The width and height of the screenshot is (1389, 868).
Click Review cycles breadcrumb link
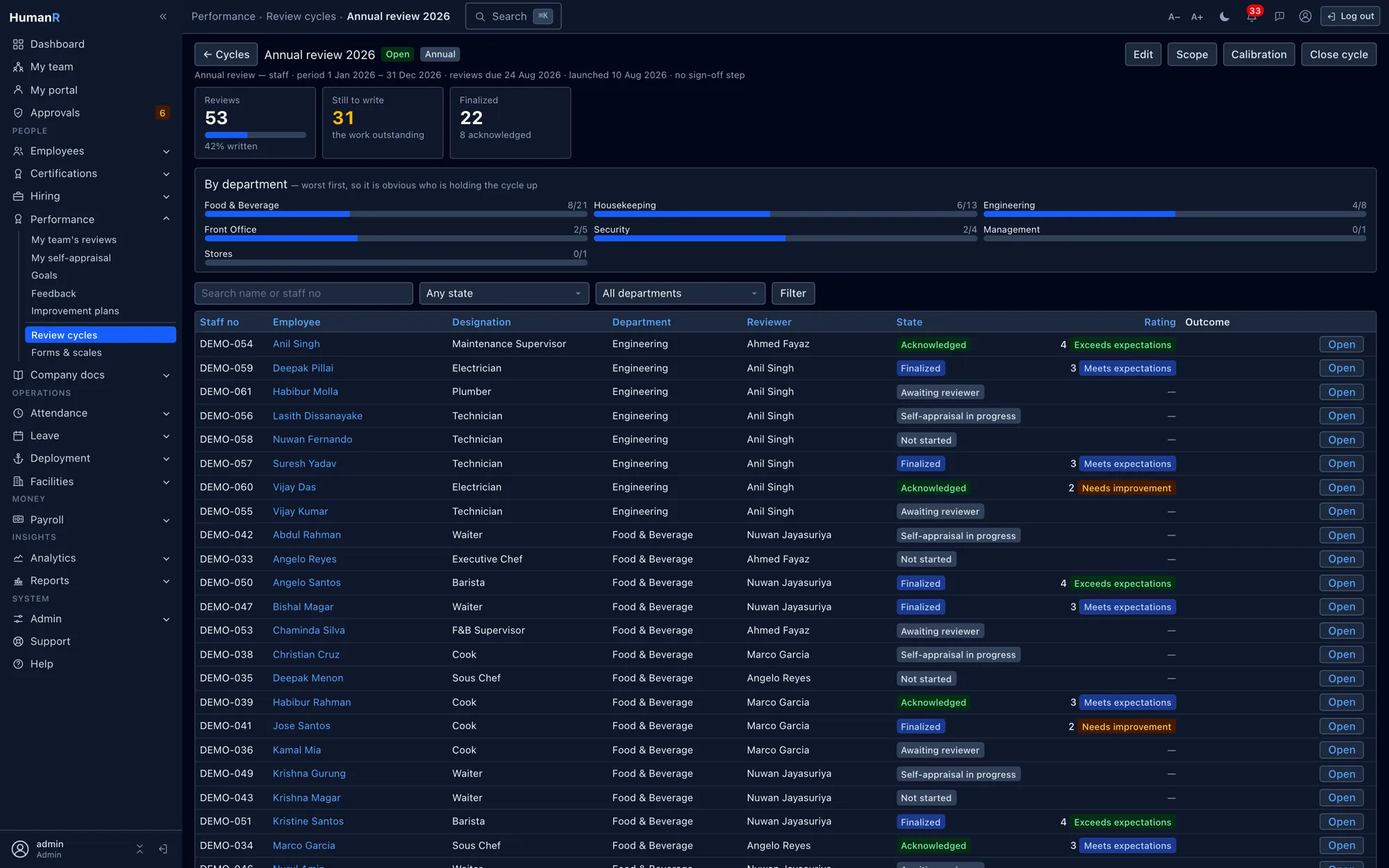click(301, 16)
